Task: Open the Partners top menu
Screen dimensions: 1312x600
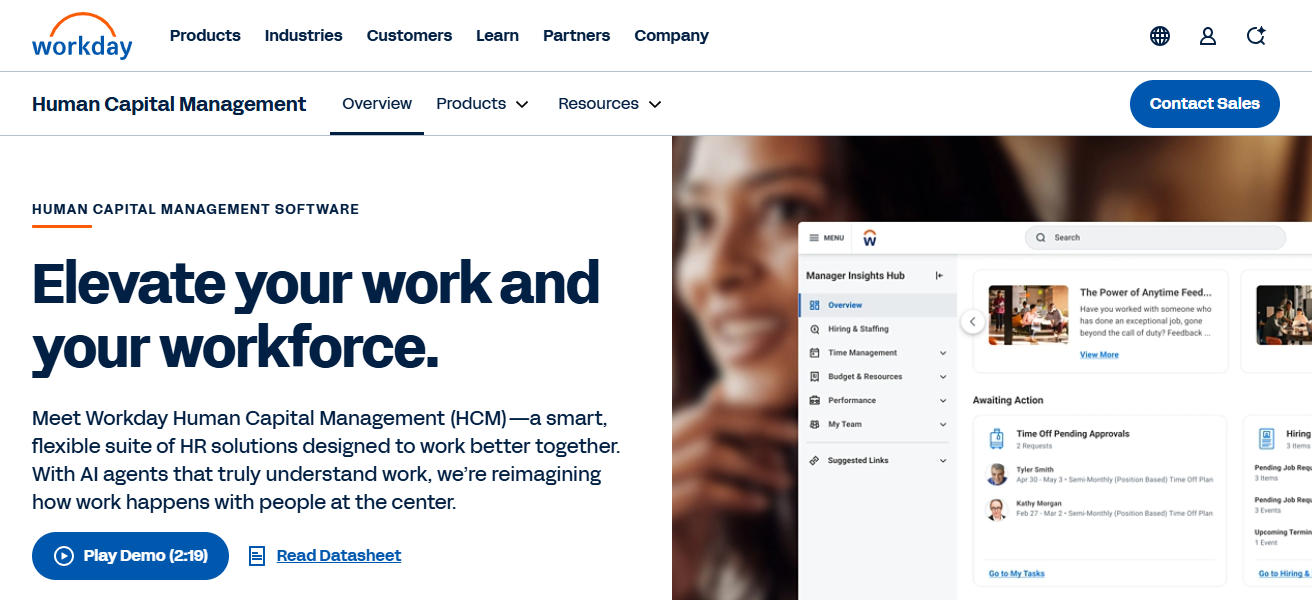Action: tap(576, 36)
